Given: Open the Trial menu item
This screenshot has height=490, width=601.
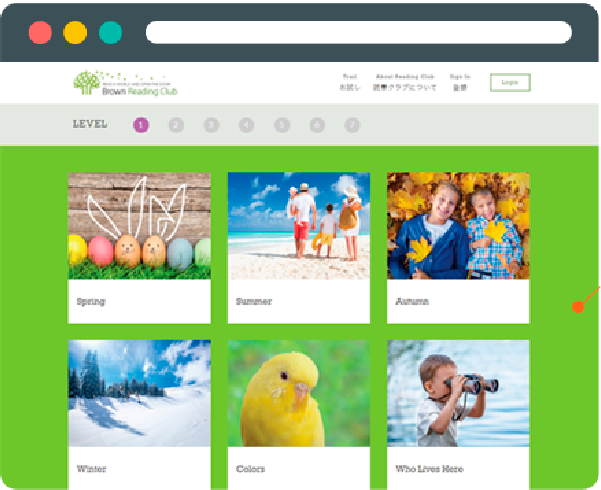Looking at the screenshot, I should click(349, 82).
